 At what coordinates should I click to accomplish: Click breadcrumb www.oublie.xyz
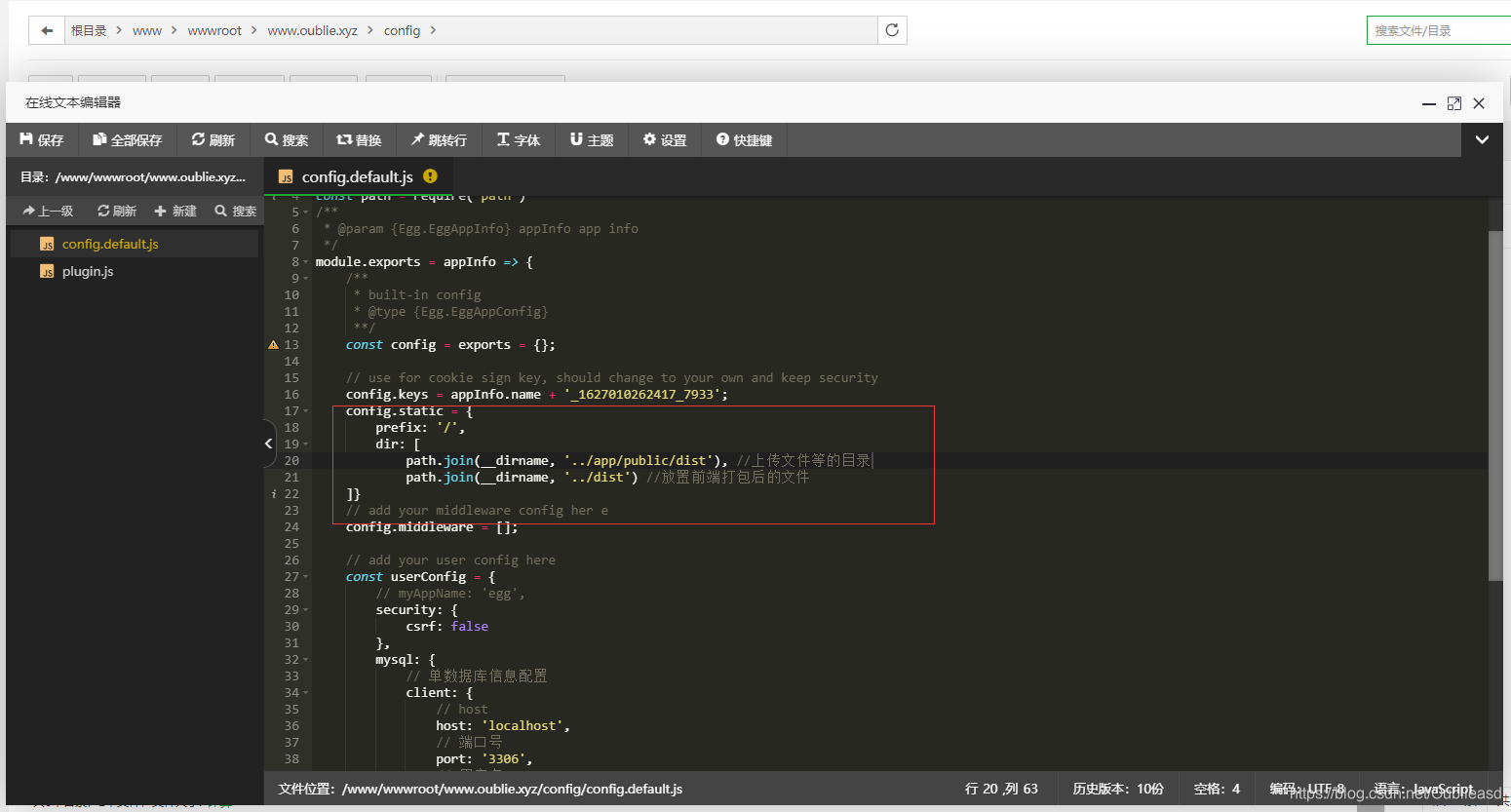pyautogui.click(x=313, y=30)
